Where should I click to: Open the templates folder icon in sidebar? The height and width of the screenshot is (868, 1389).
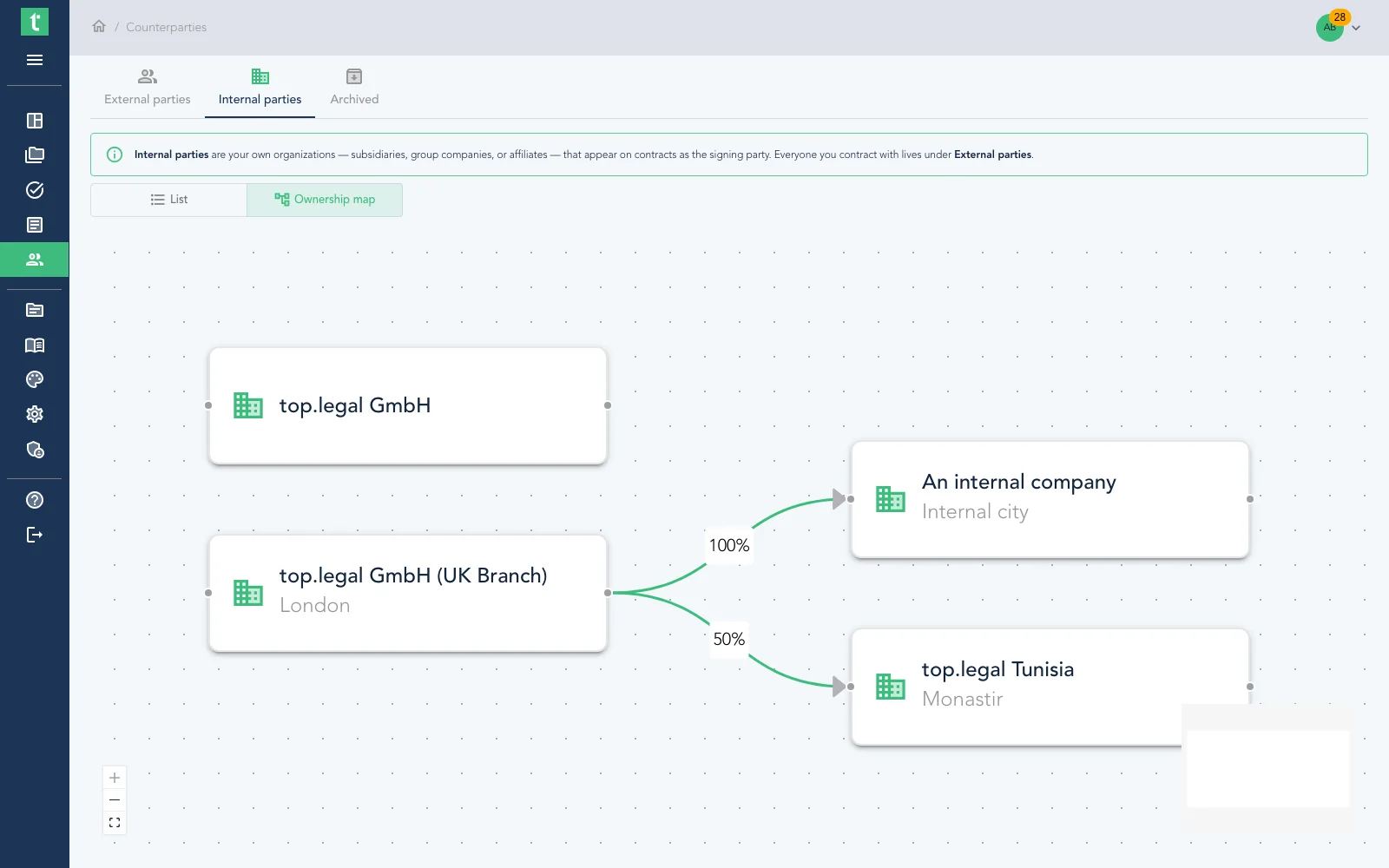[35, 310]
